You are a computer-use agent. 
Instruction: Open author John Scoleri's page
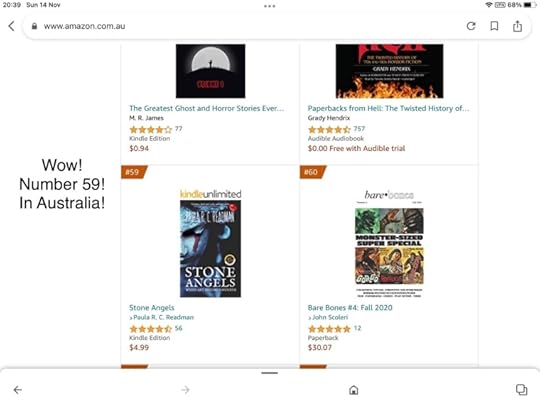pyautogui.click(x=330, y=317)
